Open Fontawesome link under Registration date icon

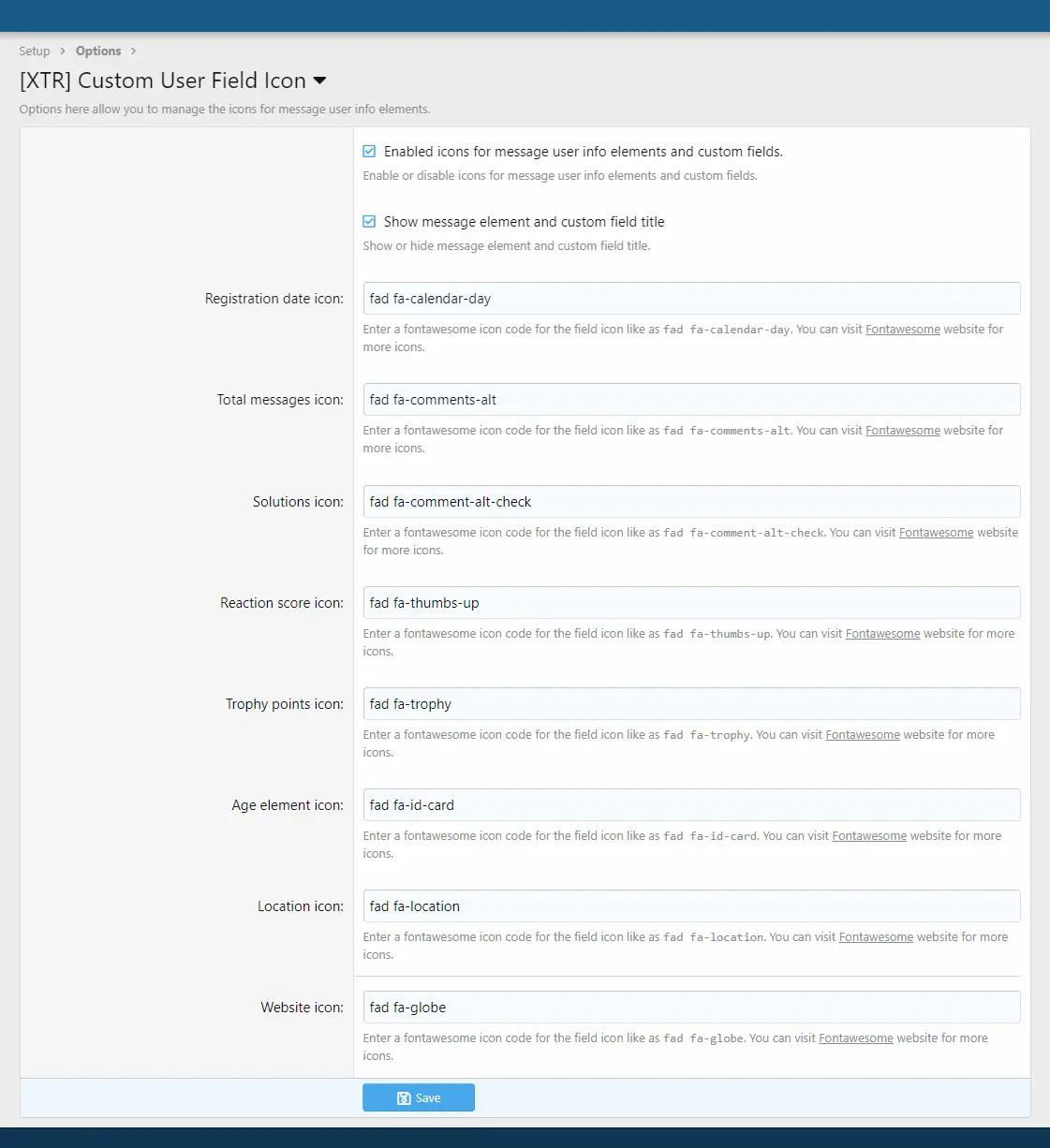(x=903, y=330)
